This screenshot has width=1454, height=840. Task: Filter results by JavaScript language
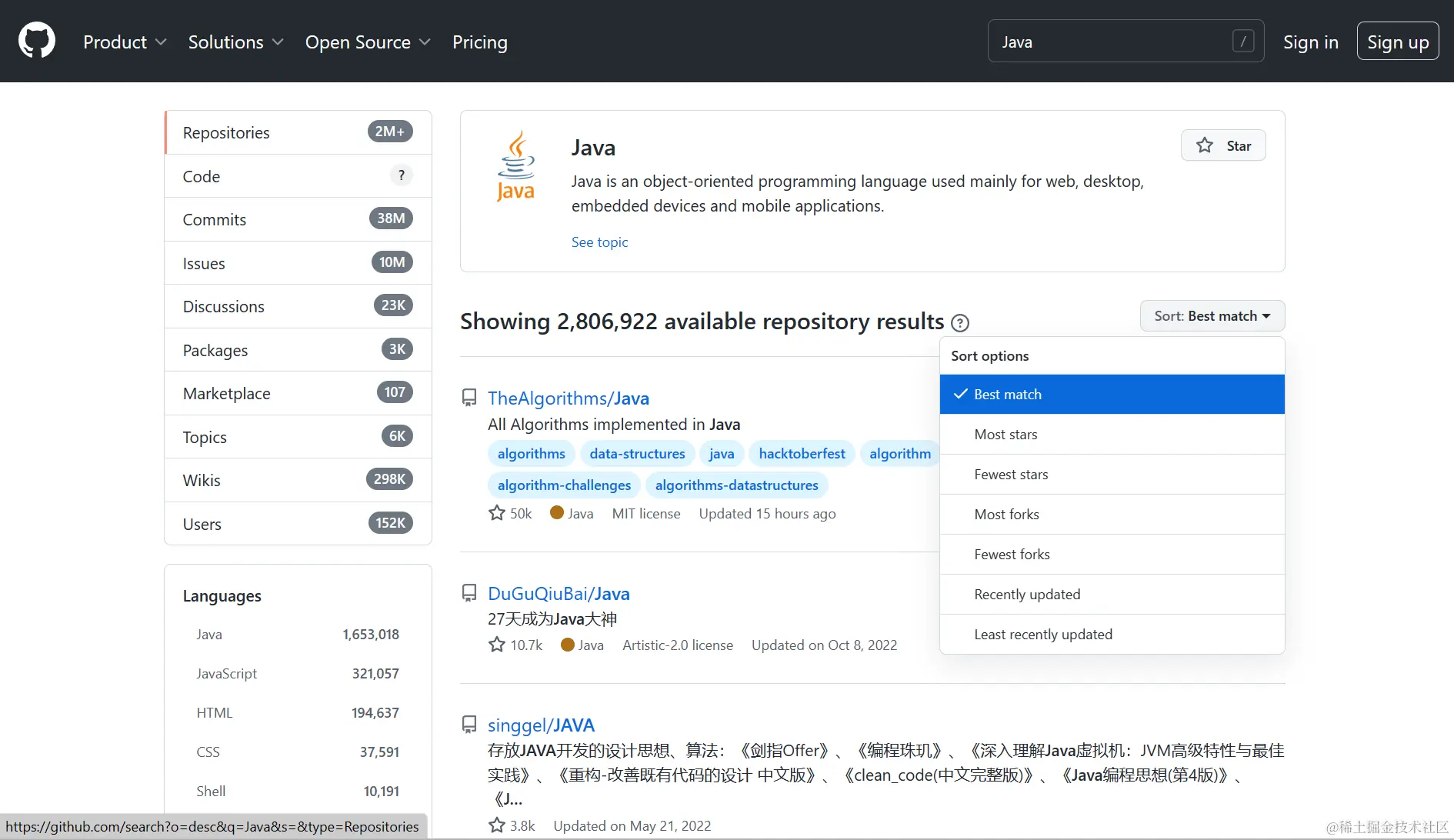tap(298, 674)
